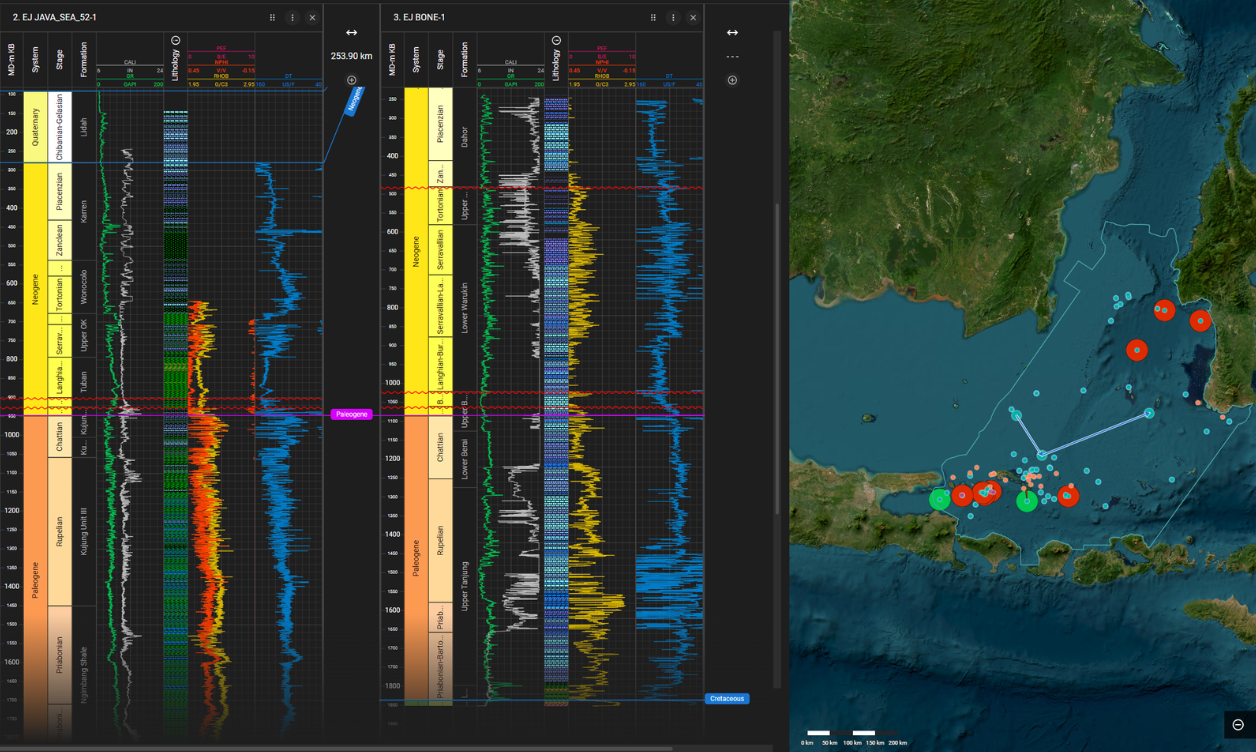Zoom out the map with minus button

click(x=1238, y=725)
